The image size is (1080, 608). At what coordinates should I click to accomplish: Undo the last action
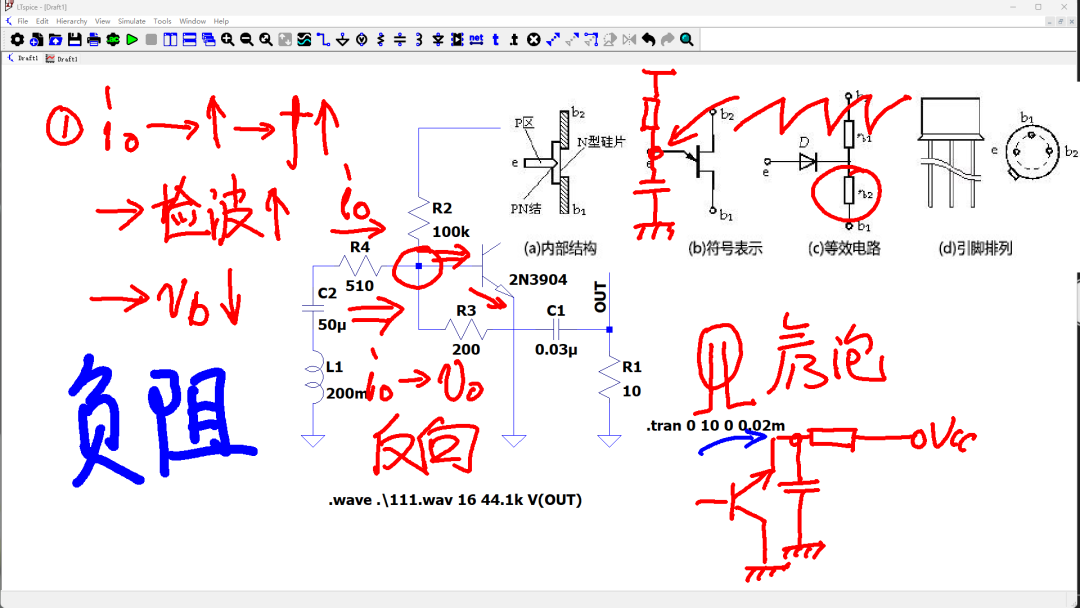click(x=648, y=40)
